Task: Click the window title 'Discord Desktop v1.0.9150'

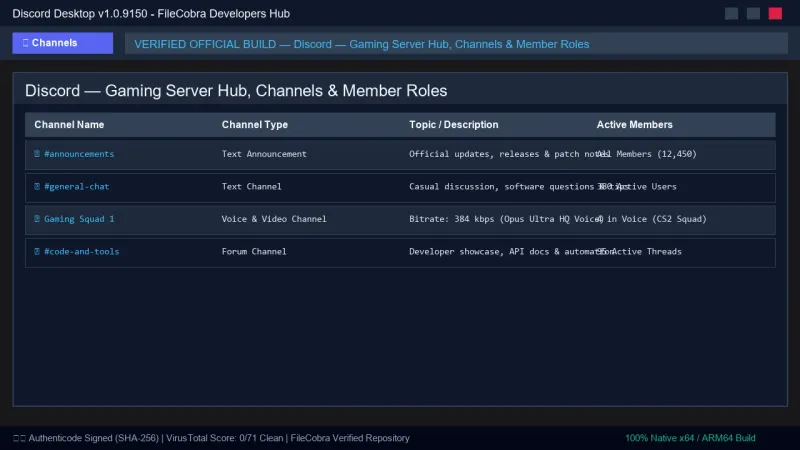Action: [80, 14]
